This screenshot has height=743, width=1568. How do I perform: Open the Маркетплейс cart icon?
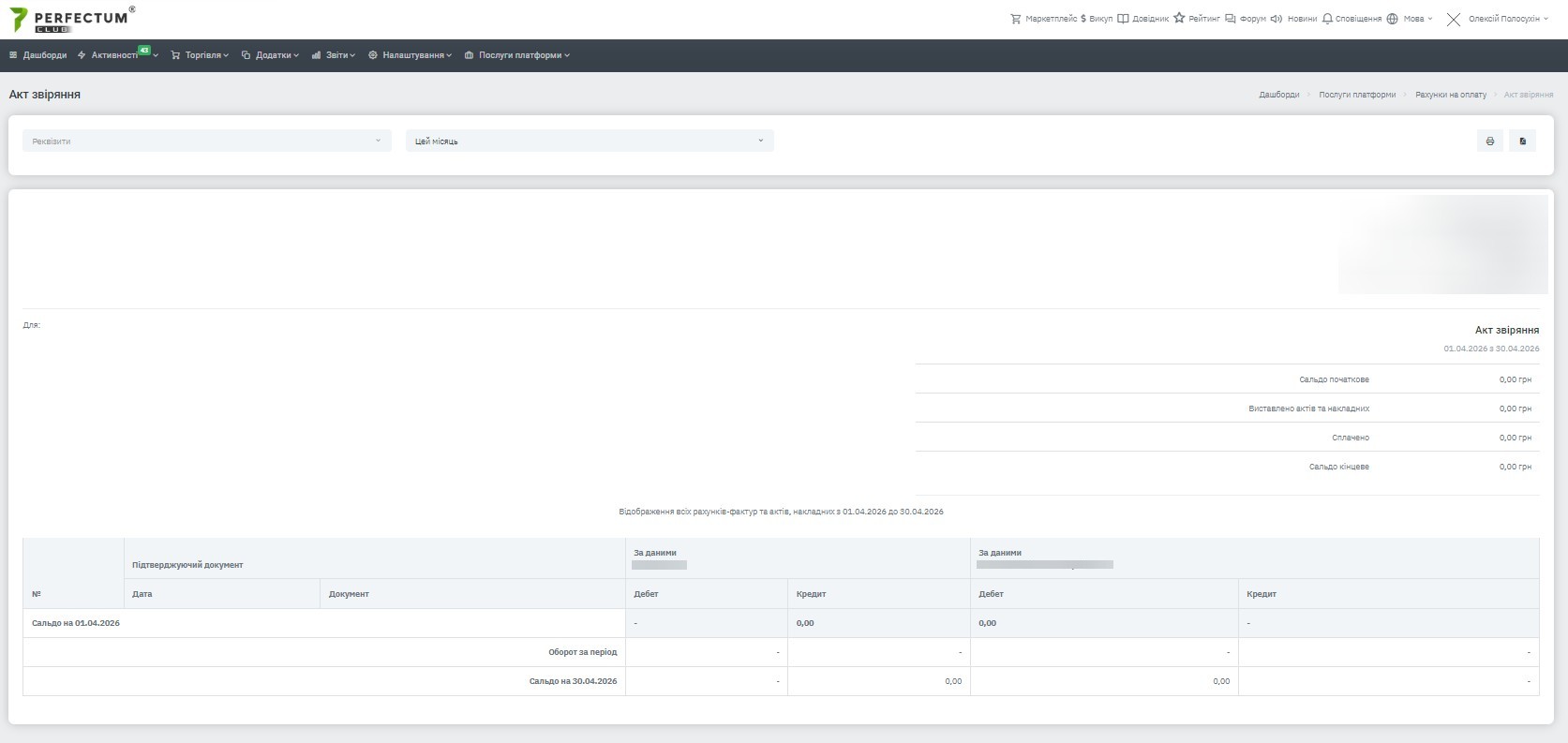1015,19
